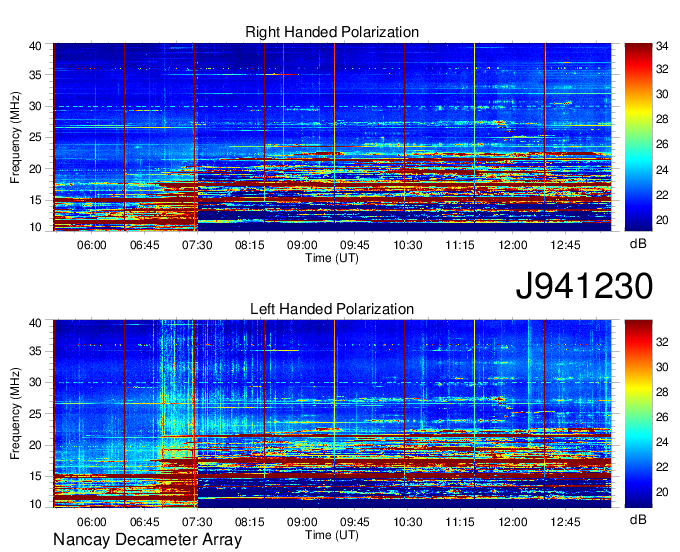Click the 24 value on right-handed color bar
The height and width of the screenshot is (552, 680).
[662, 170]
